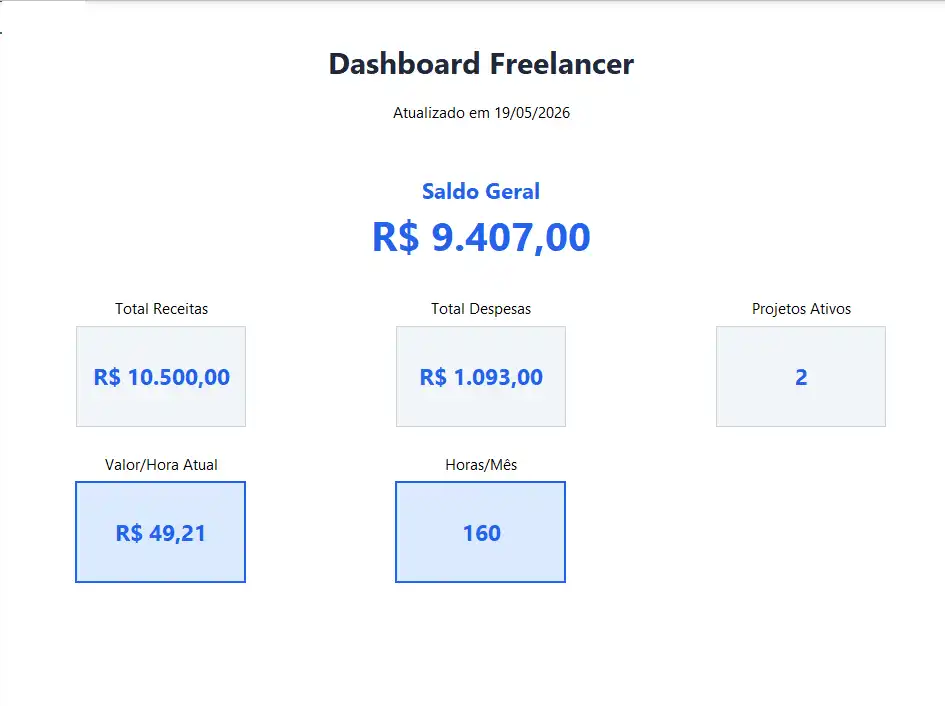Click the Dashboard Freelancer page heading
This screenshot has height=706, width=945.
pos(481,64)
